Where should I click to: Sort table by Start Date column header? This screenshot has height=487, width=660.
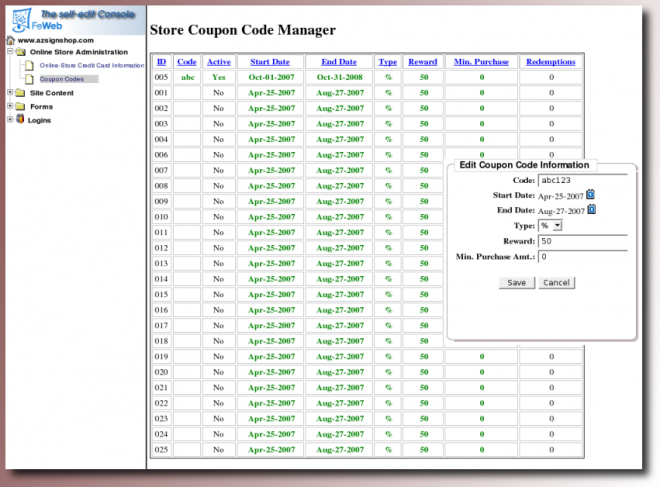click(270, 62)
